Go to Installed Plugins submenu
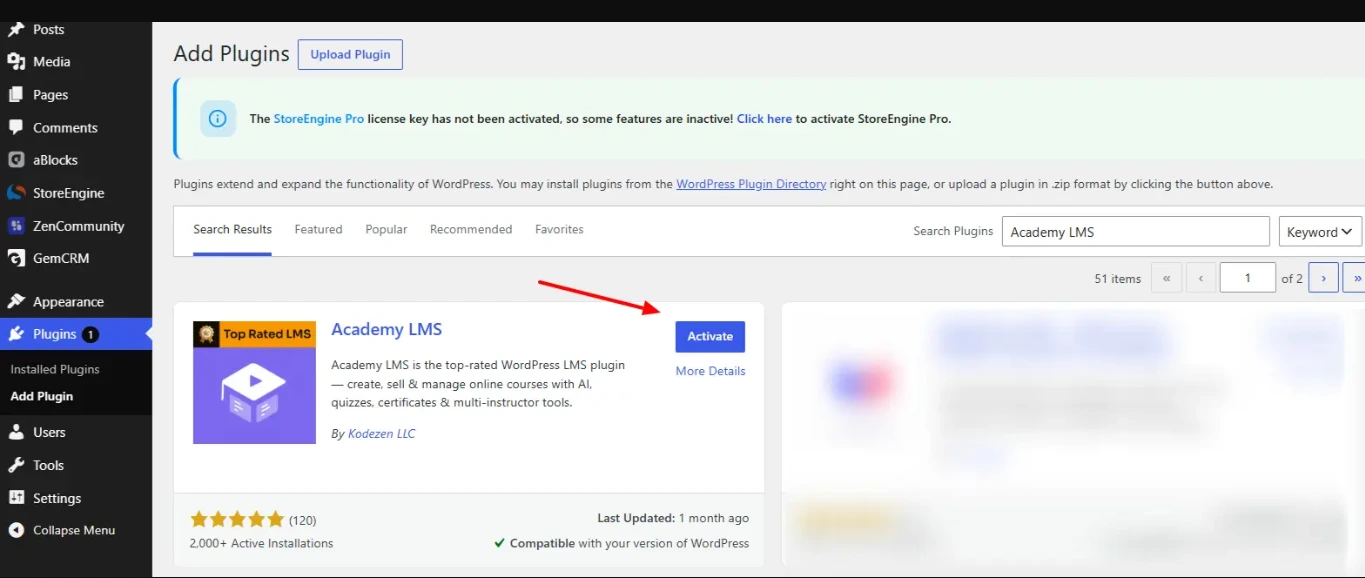This screenshot has width=1365, height=578. point(55,370)
